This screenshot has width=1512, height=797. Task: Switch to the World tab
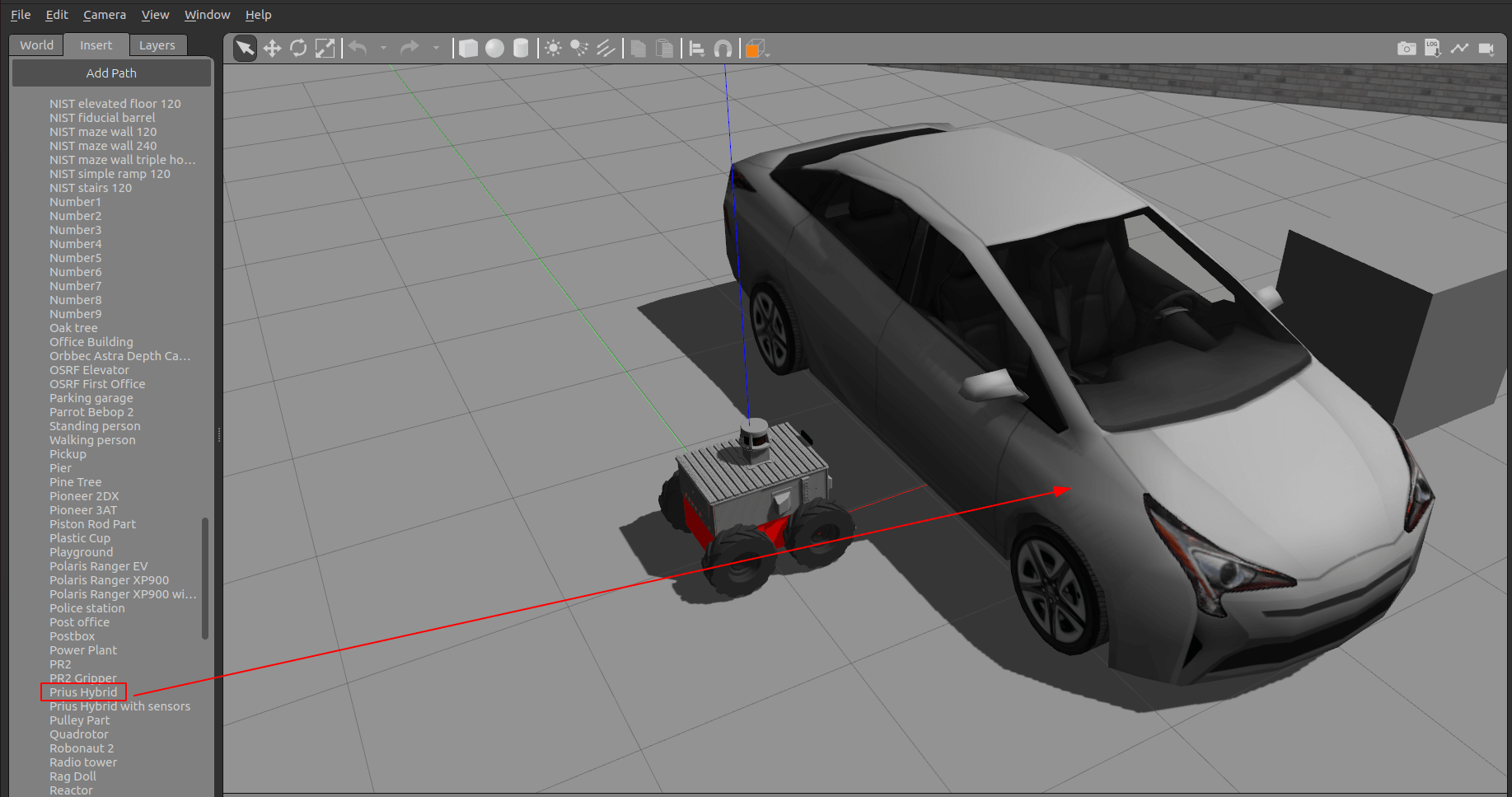[x=37, y=45]
